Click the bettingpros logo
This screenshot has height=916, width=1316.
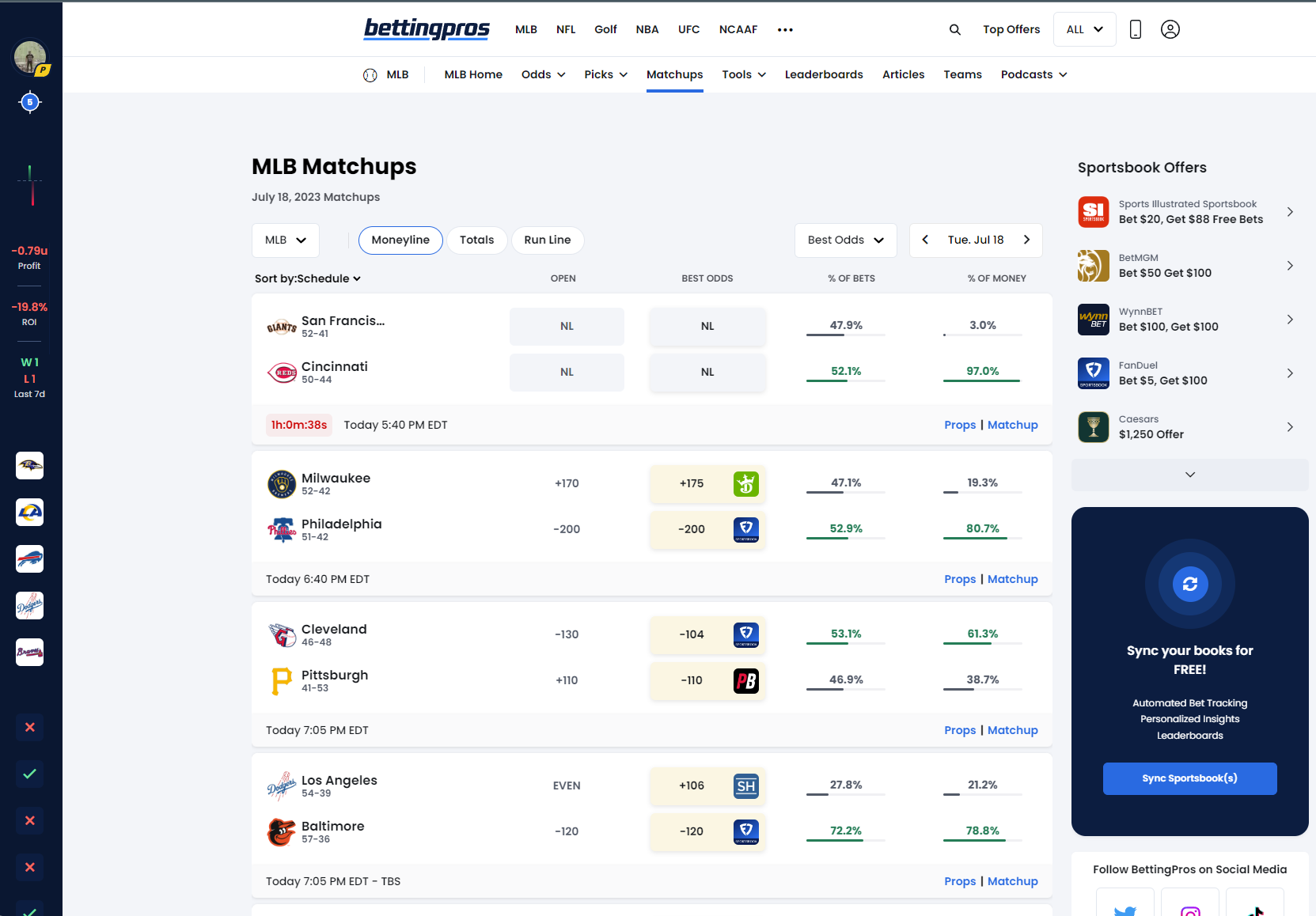[x=427, y=28]
